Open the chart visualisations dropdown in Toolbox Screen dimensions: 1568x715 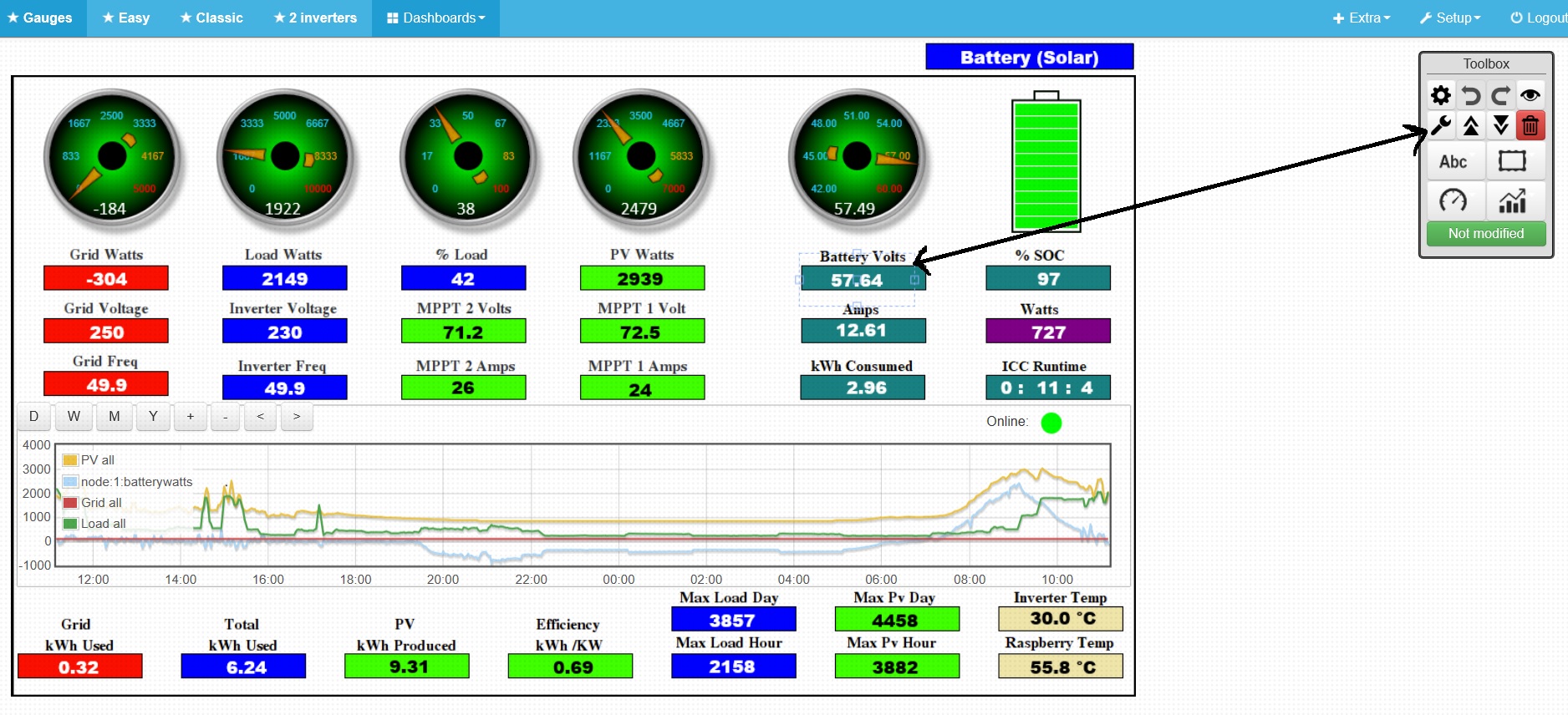tap(1512, 200)
